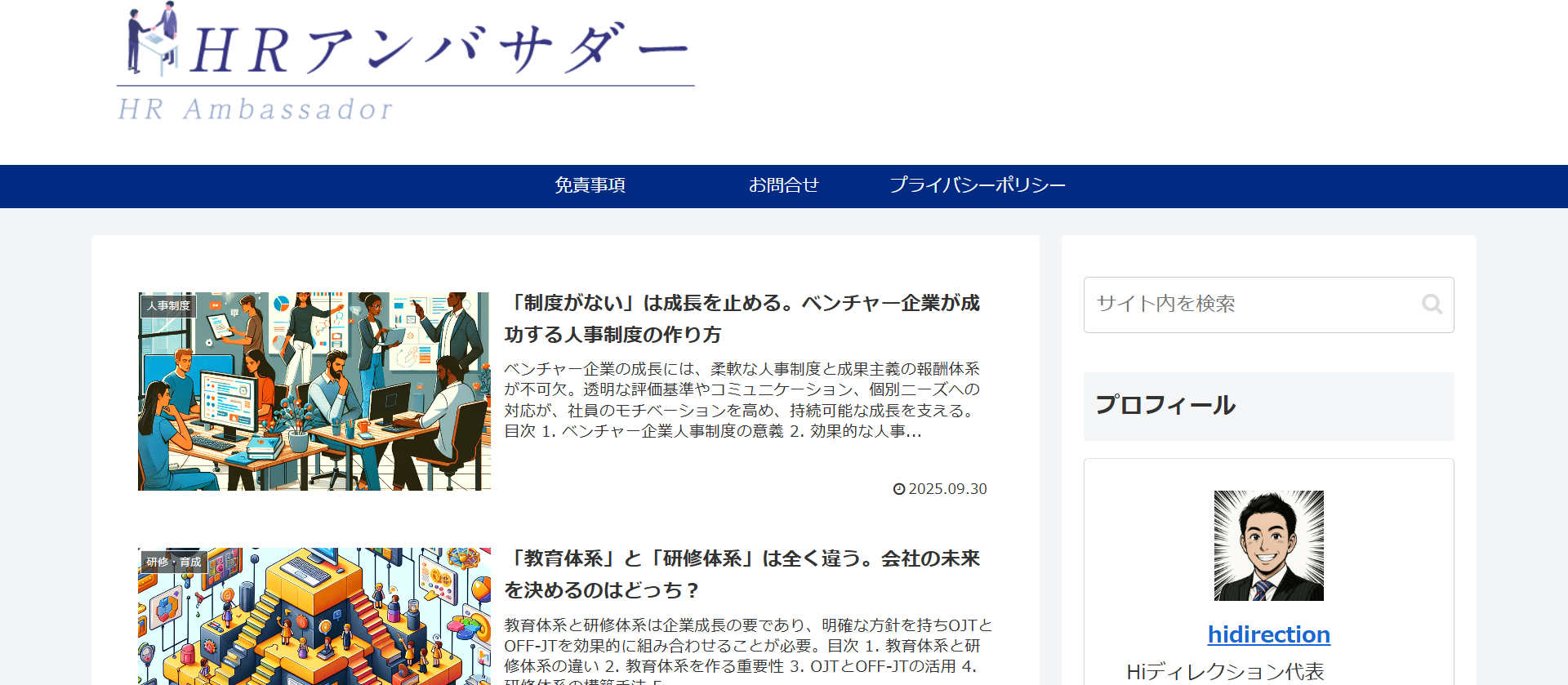Viewport: 1568px width, 685px height.
Task: Click the venture company article excerpt text
Action: point(742,400)
